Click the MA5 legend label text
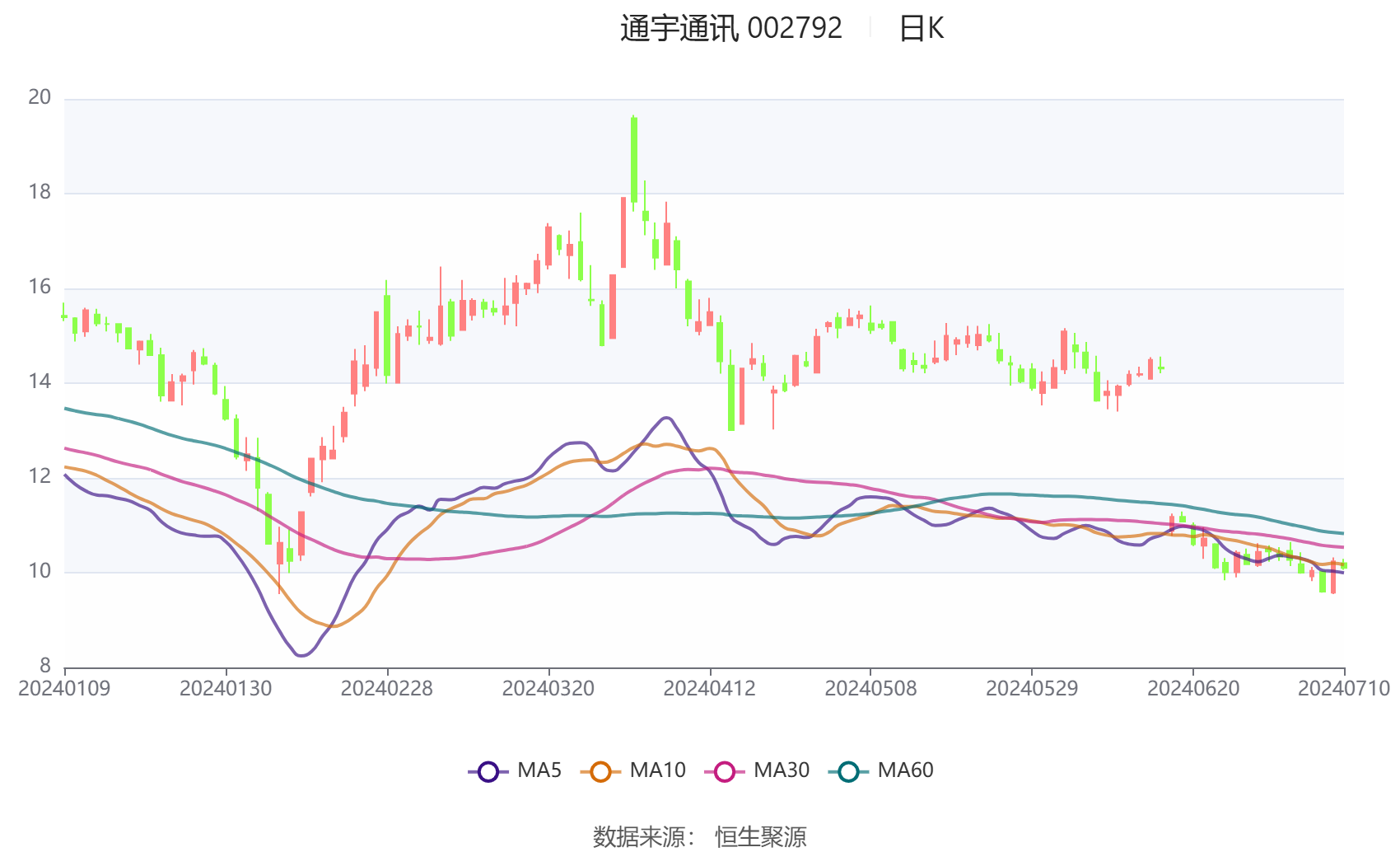Image resolution: width=1400 pixels, height=852 pixels. pos(539,770)
